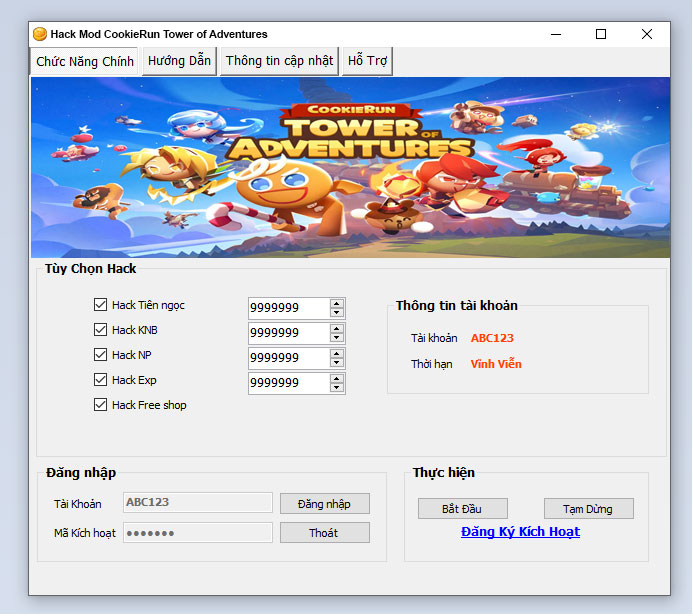The width and height of the screenshot is (693, 616).
Task: Open the Đăng Ký Kích Hoạt link
Action: [520, 532]
